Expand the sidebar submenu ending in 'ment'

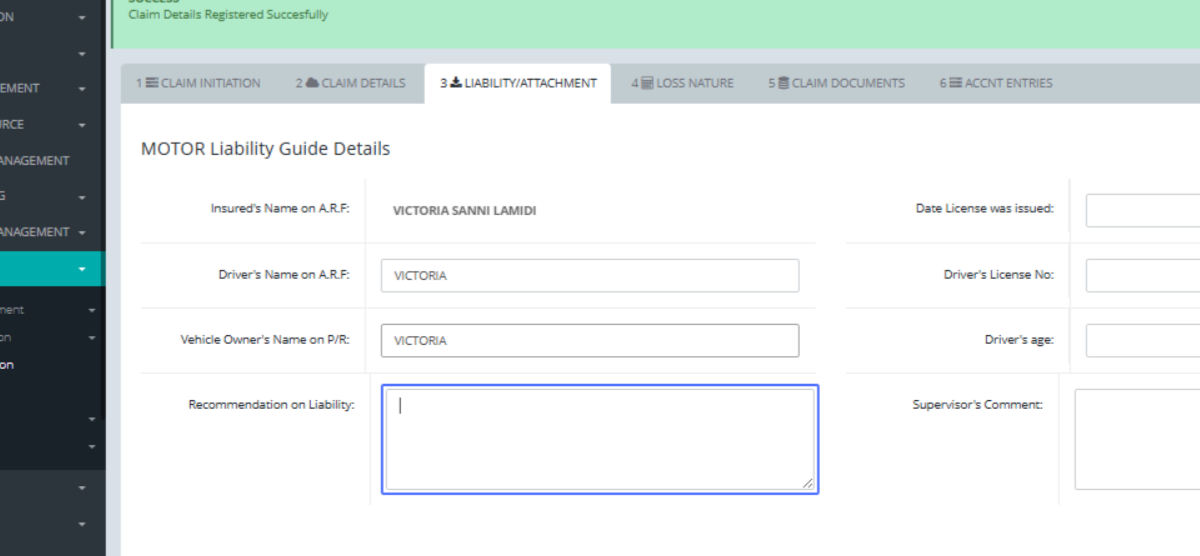point(92,310)
